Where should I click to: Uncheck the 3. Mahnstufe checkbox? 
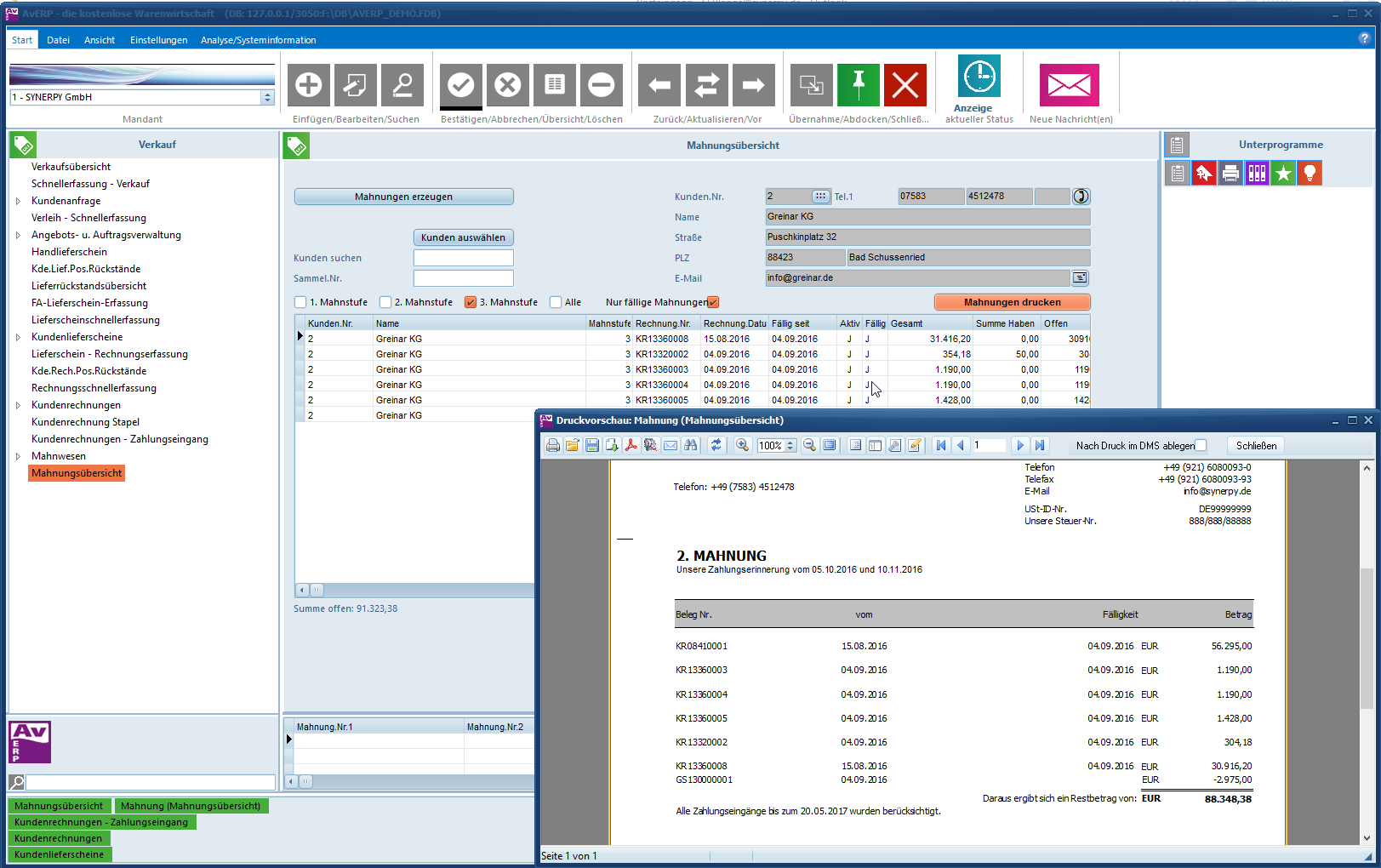471,302
